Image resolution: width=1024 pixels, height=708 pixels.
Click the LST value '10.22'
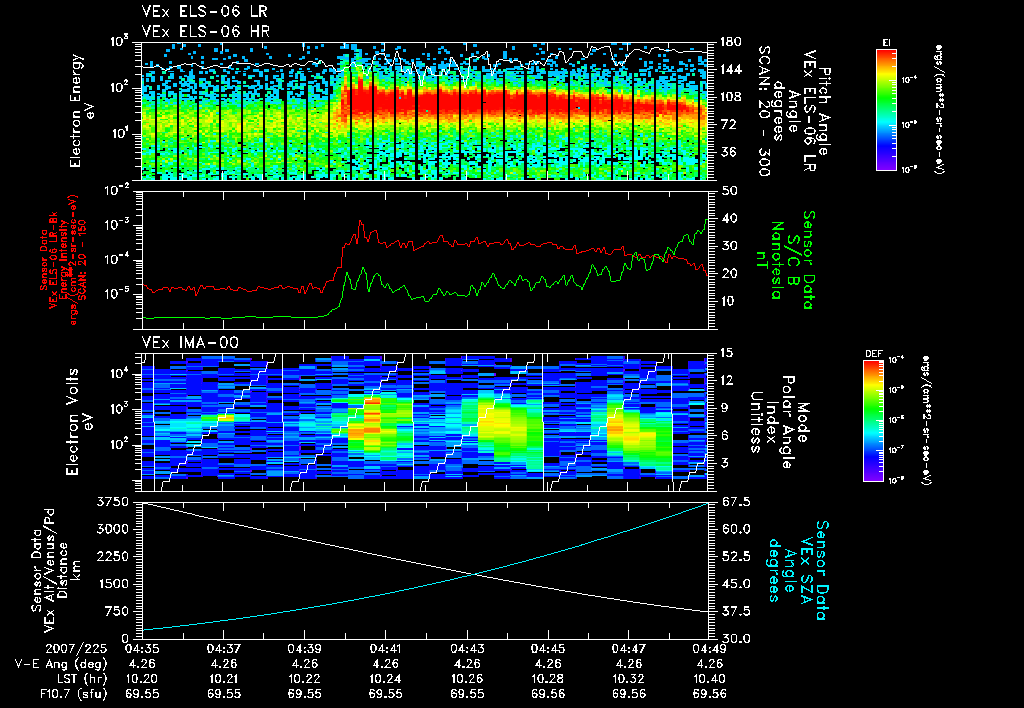304,679
